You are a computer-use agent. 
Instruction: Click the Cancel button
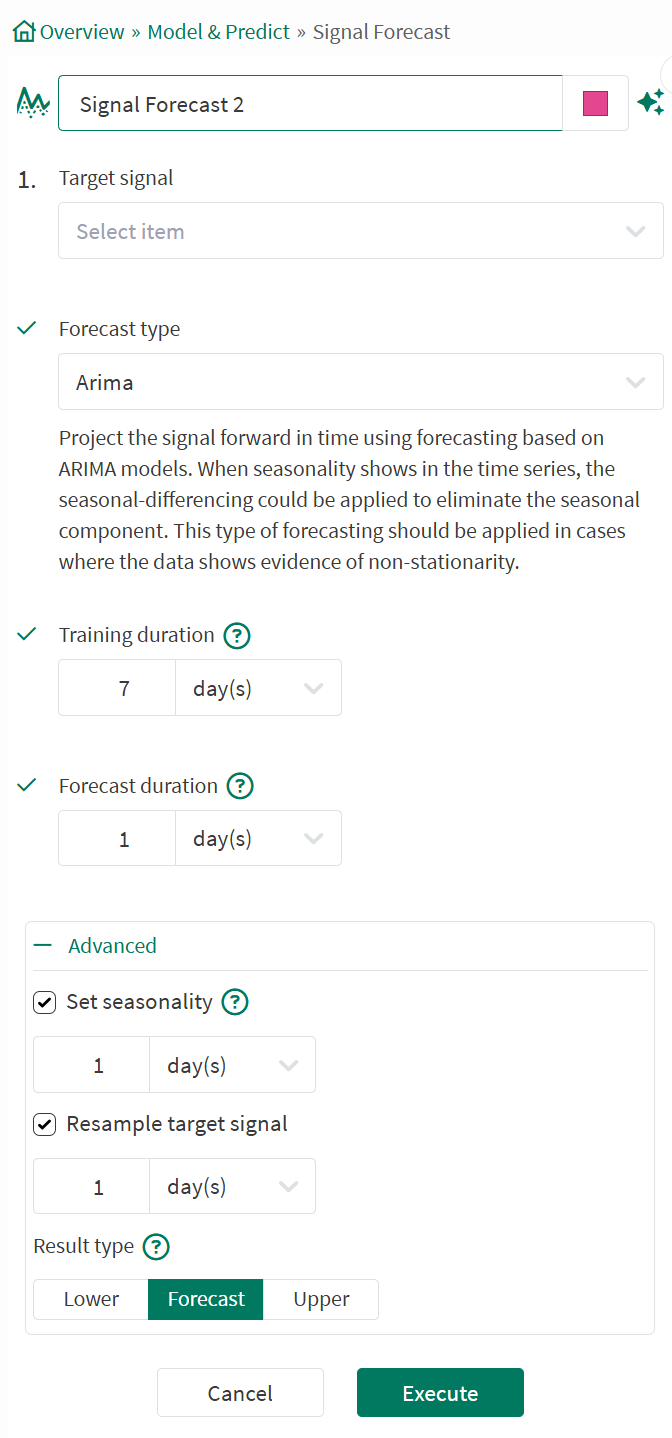tap(240, 1393)
